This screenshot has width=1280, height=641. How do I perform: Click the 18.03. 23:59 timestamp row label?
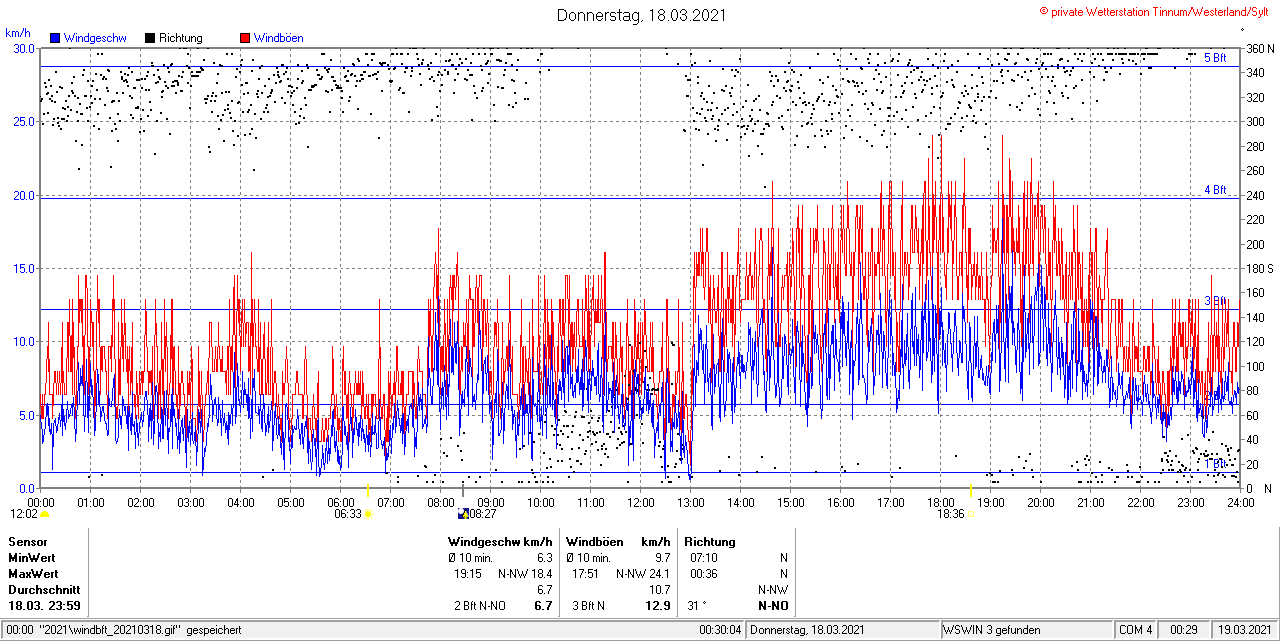pyautogui.click(x=45, y=606)
